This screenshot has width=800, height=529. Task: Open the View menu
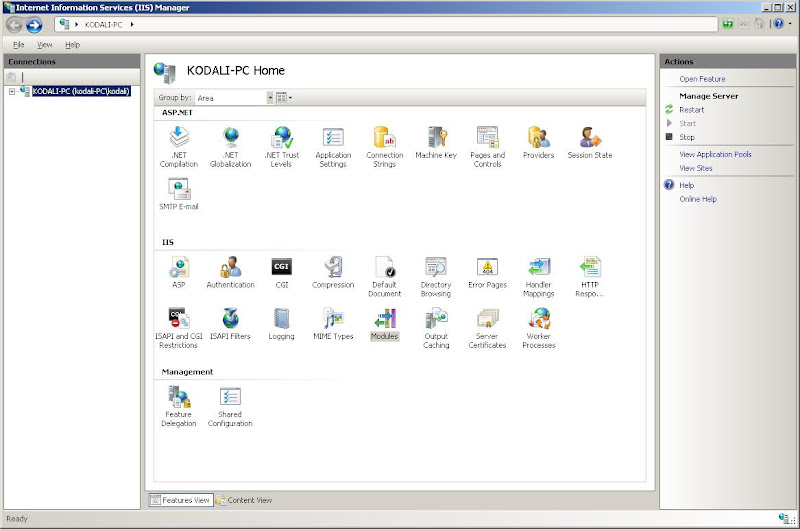(45, 45)
